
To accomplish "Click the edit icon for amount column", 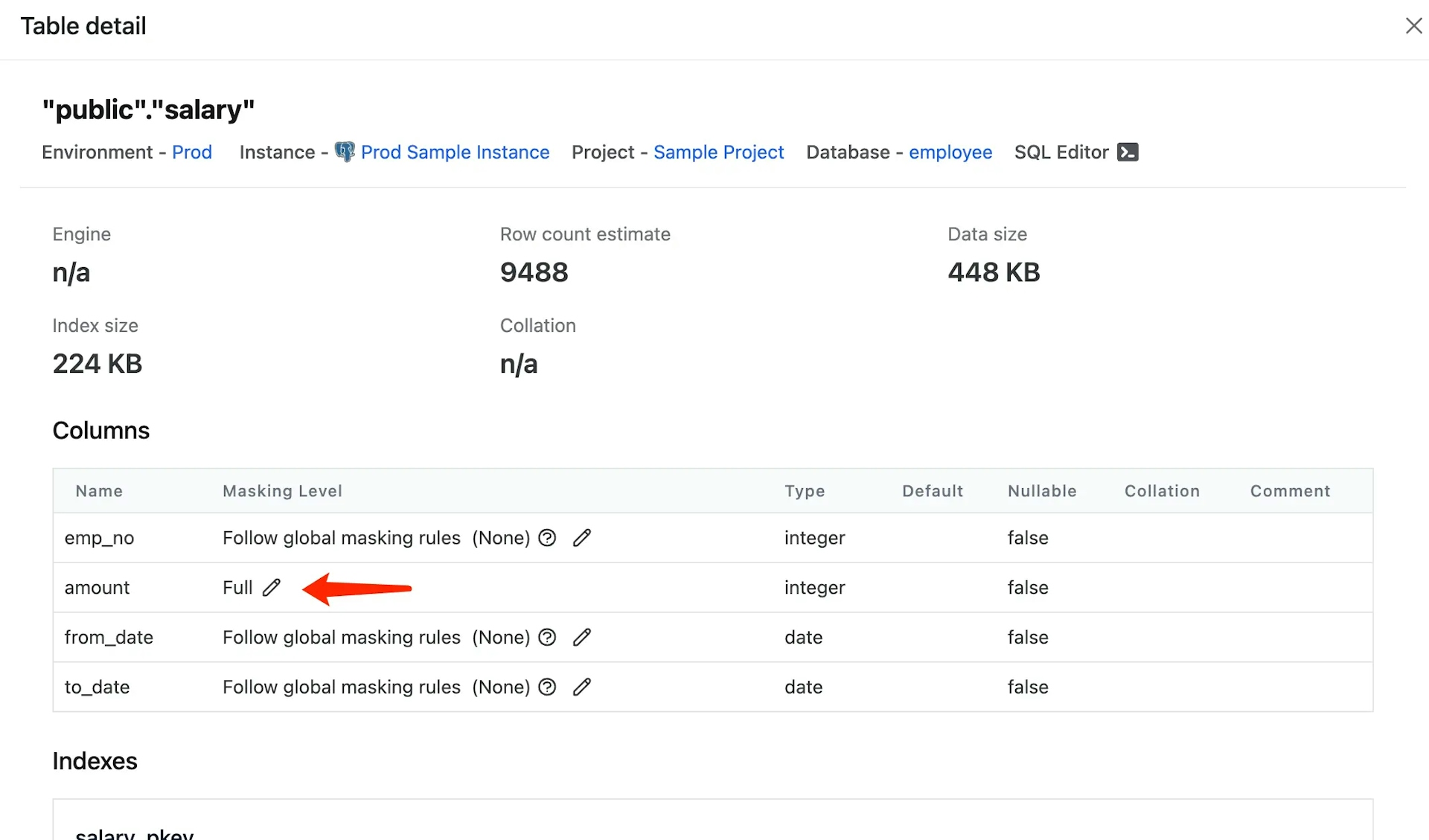I will (272, 587).
